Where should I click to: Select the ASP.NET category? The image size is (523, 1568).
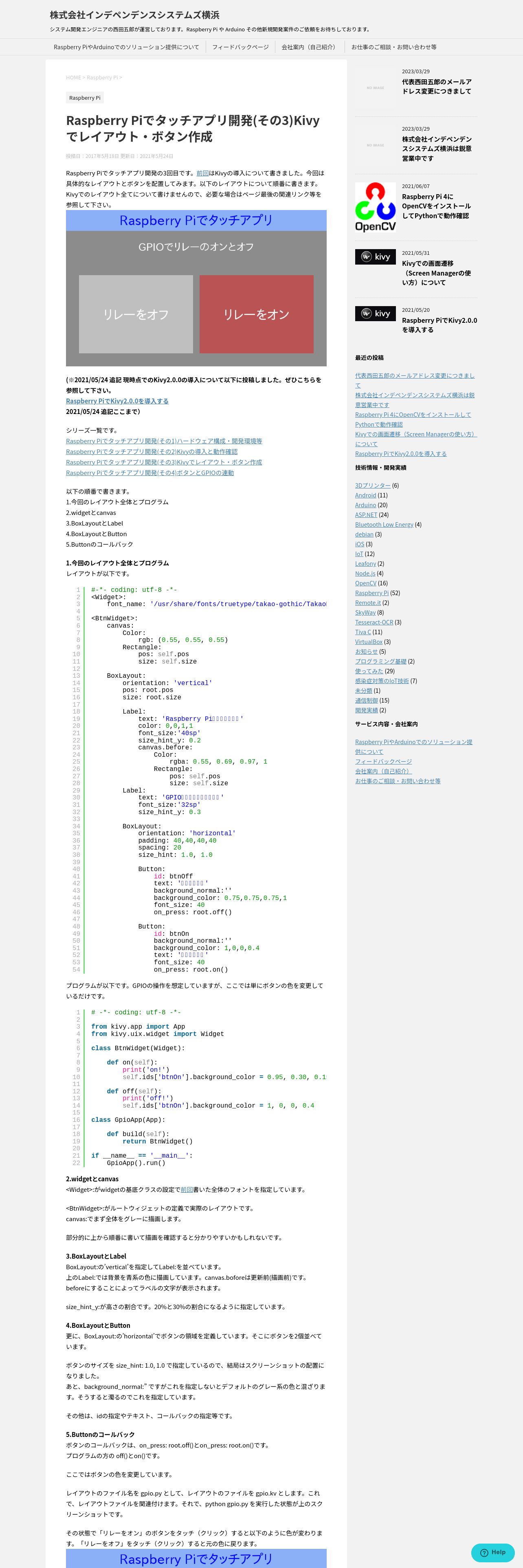click(x=366, y=515)
